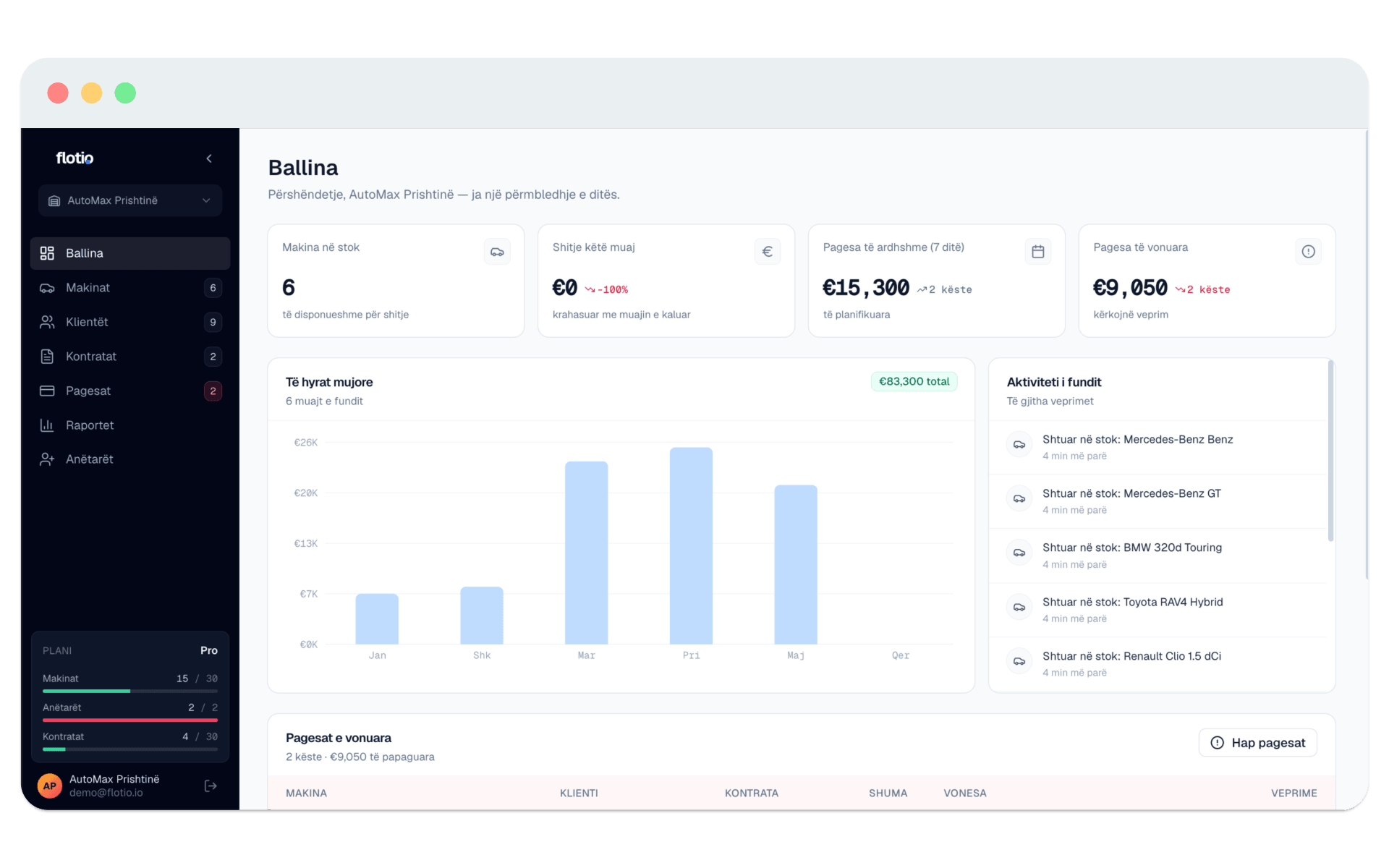Open Kontratat in the sidebar

point(130,357)
